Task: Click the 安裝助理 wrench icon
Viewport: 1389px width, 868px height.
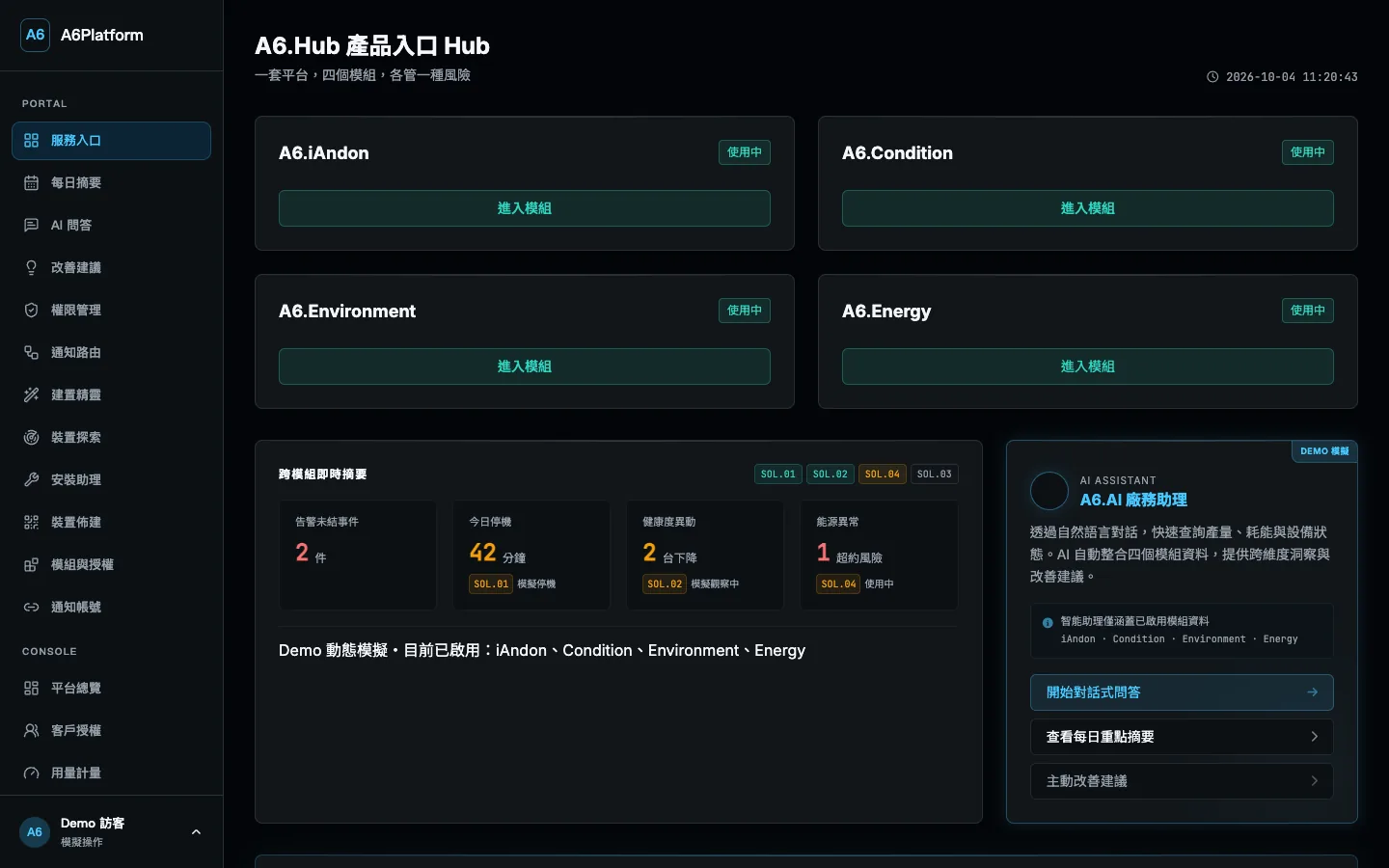Action: pos(31,480)
